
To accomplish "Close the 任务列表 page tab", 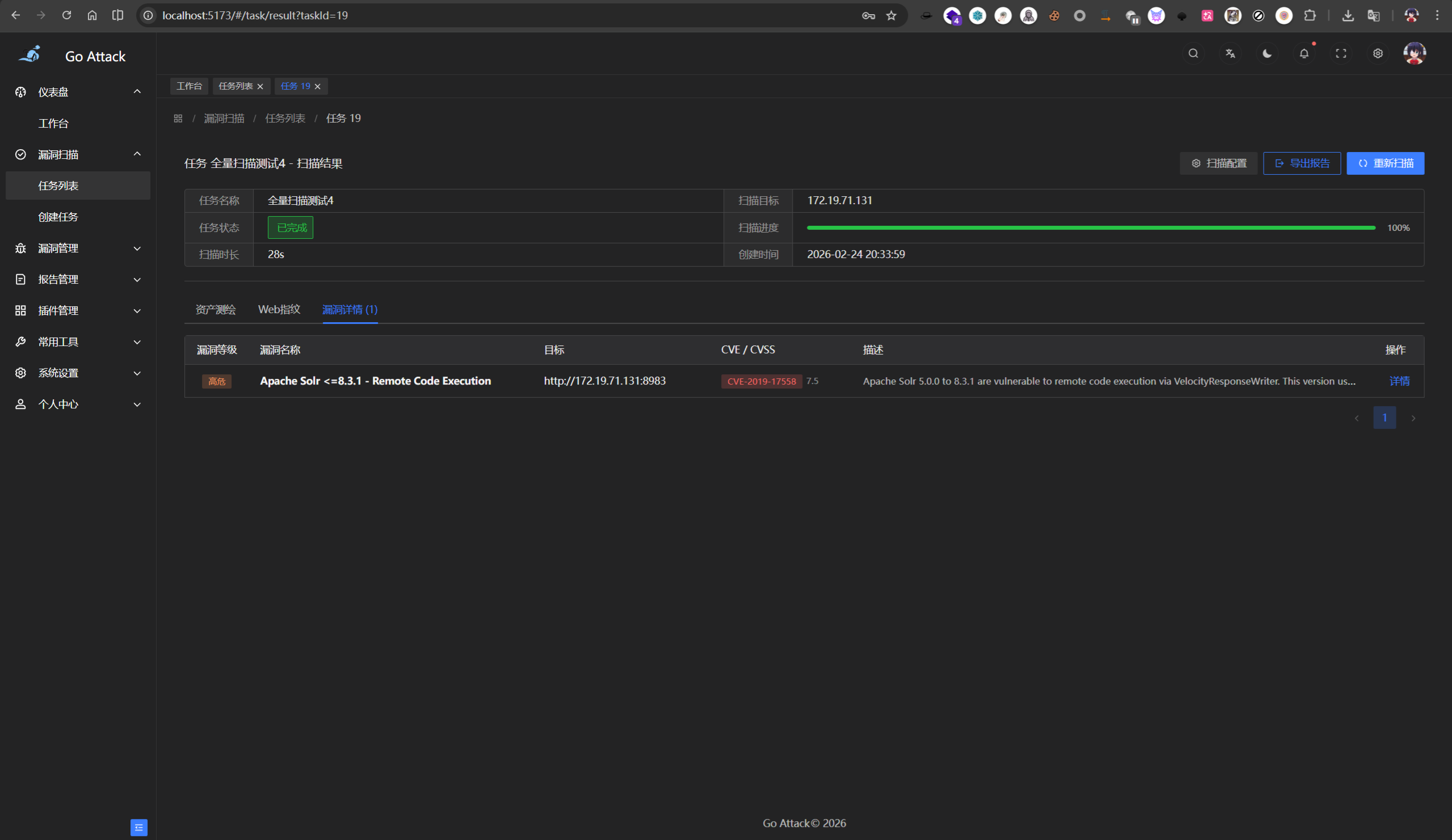I will [x=260, y=86].
